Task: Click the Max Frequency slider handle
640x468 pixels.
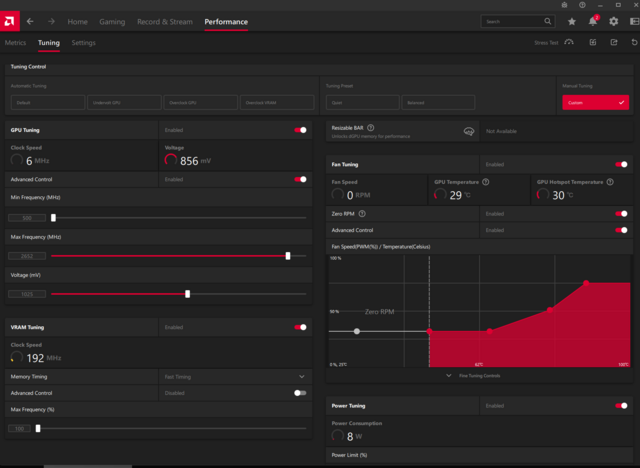Action: click(x=288, y=256)
